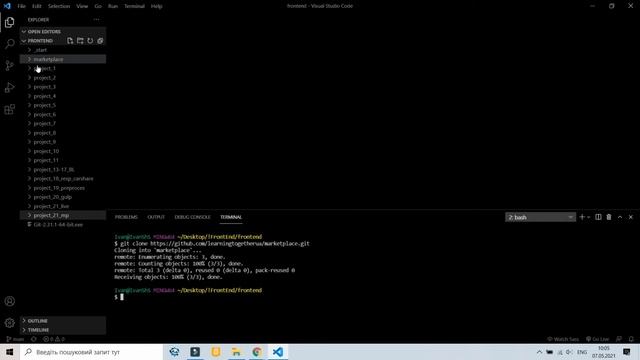Switch to the OUTPUT tab
This screenshot has width=640, height=360.
[x=156, y=217]
